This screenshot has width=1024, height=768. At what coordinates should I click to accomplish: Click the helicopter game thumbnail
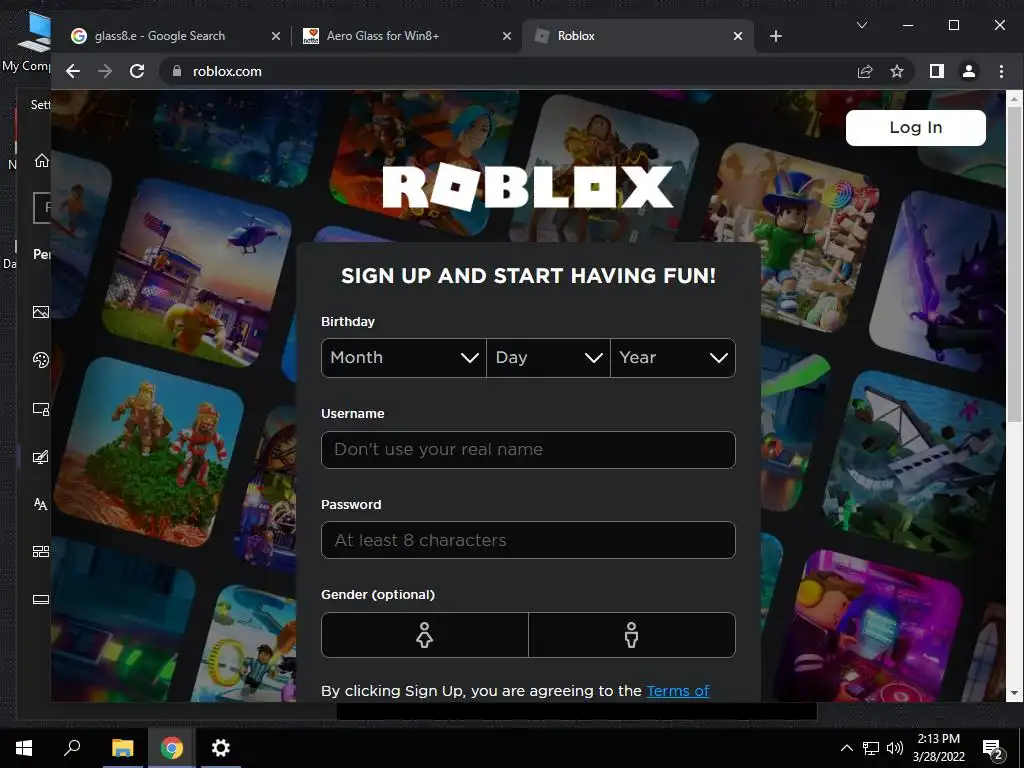pyautogui.click(x=197, y=273)
